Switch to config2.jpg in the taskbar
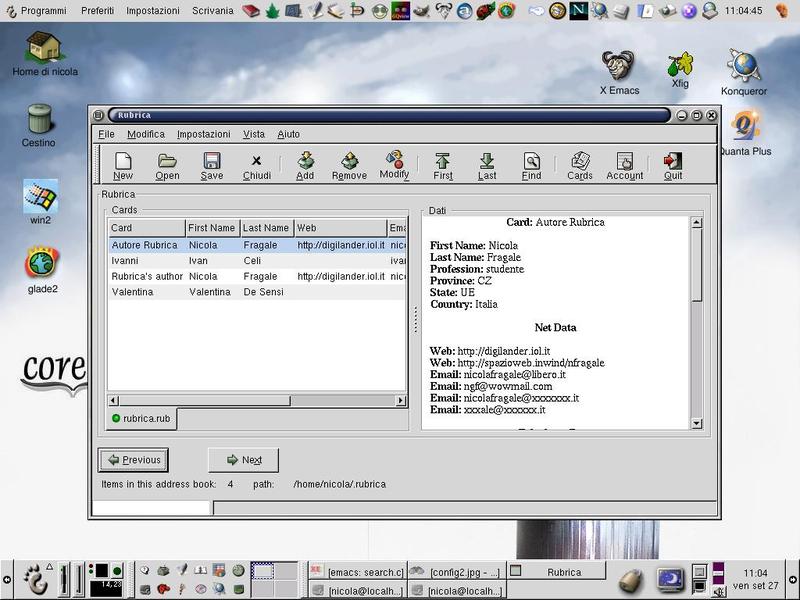Screen dimensions: 800x600 pos(457,572)
